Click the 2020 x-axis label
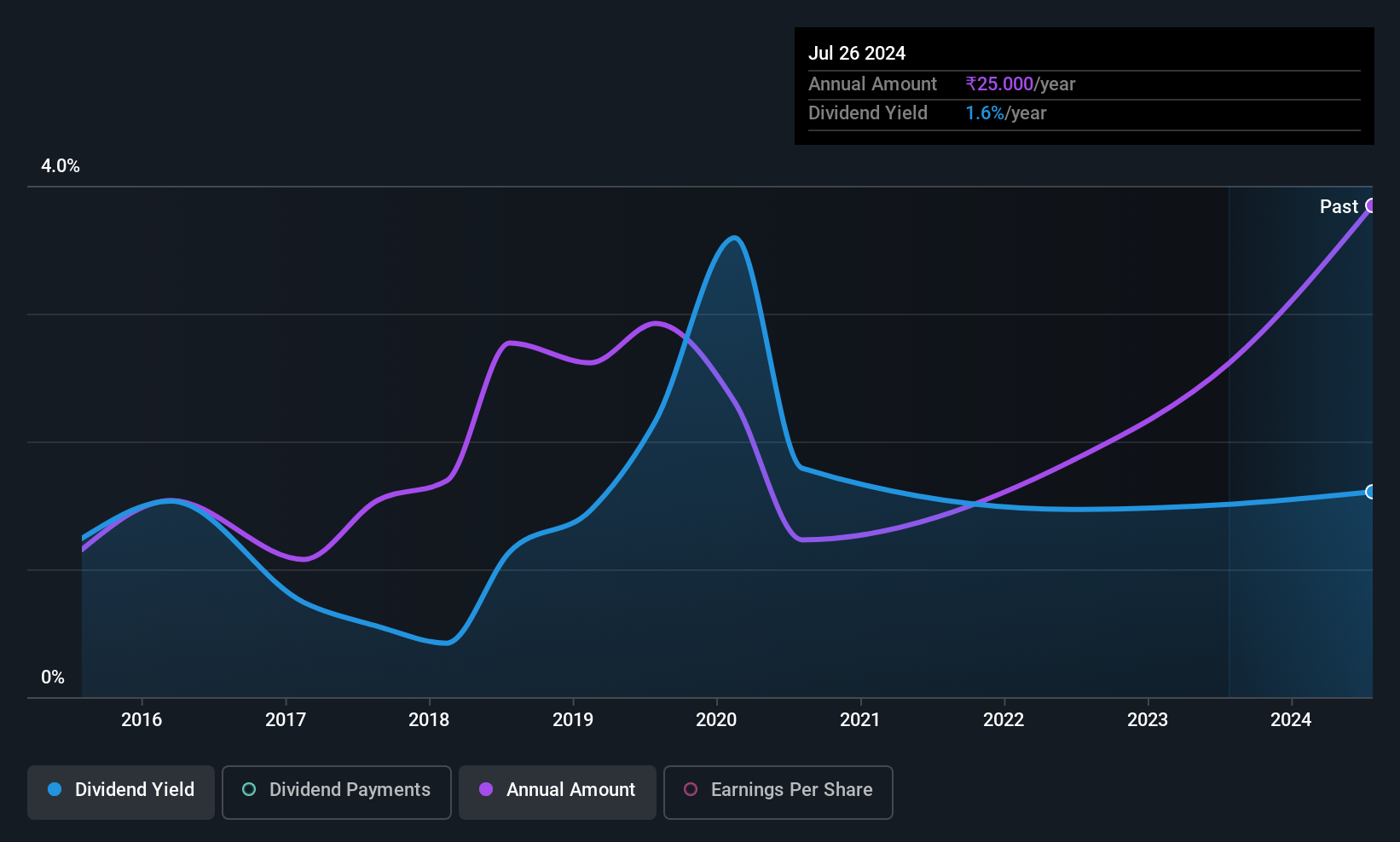Image resolution: width=1400 pixels, height=842 pixels. pyautogui.click(x=716, y=720)
